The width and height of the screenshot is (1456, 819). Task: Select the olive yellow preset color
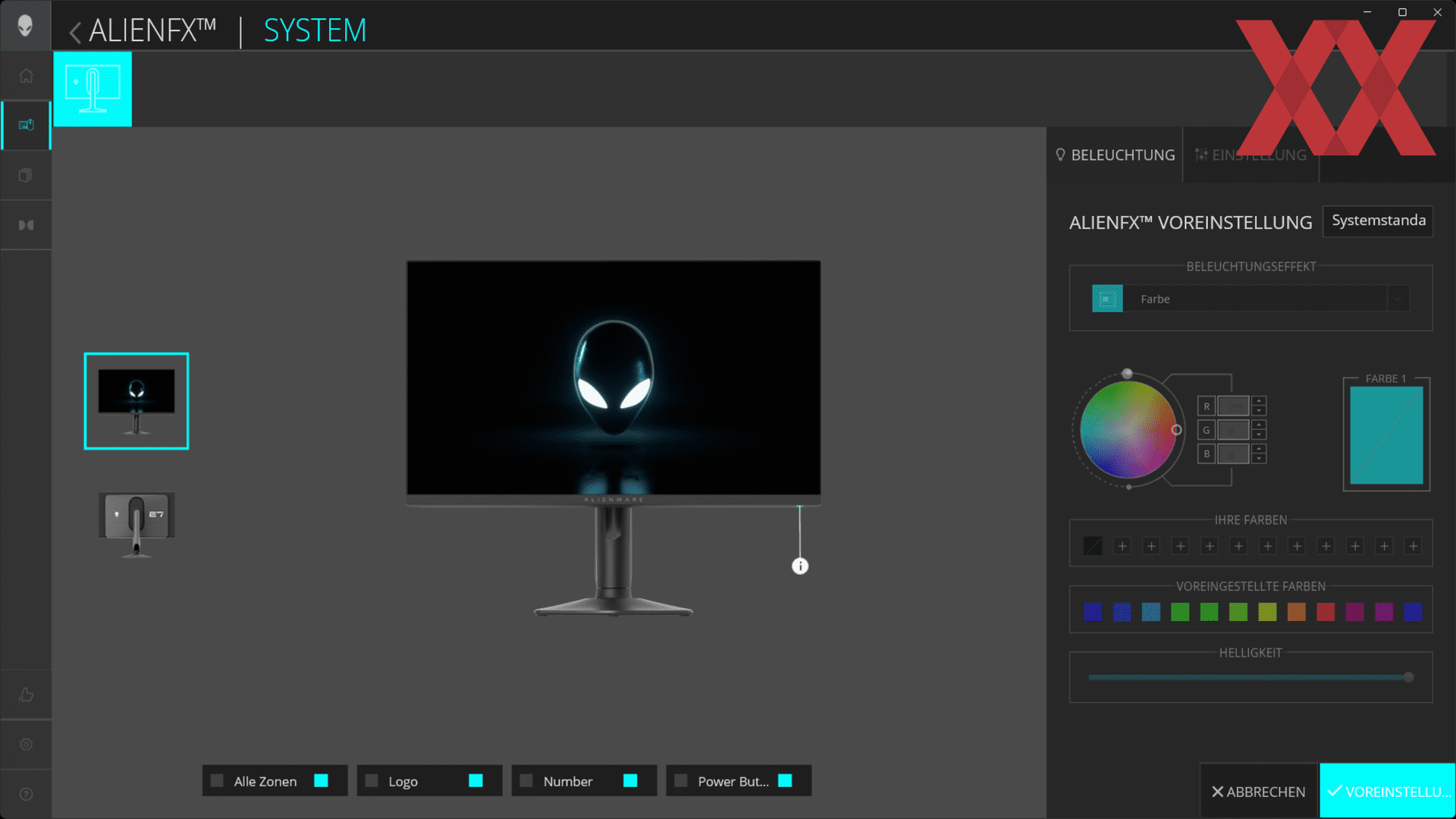1267,612
